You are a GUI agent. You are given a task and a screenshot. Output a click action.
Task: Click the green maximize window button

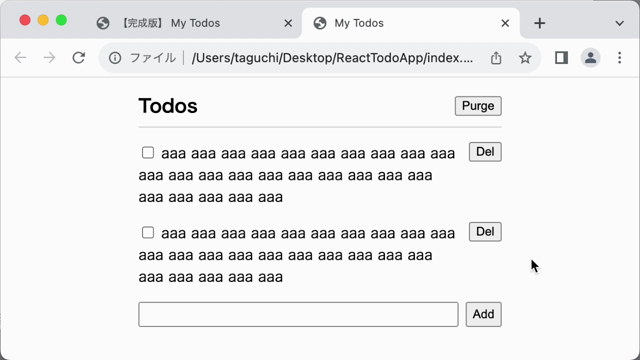pyautogui.click(x=61, y=20)
